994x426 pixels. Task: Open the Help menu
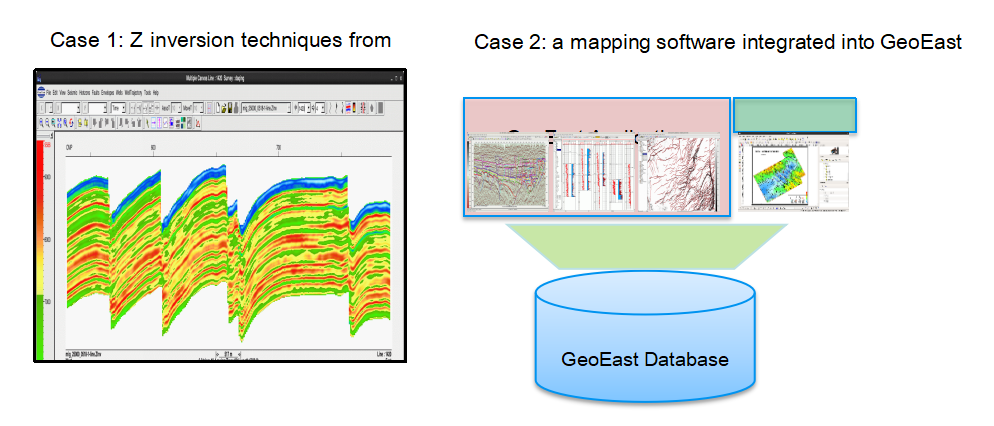[x=156, y=93]
